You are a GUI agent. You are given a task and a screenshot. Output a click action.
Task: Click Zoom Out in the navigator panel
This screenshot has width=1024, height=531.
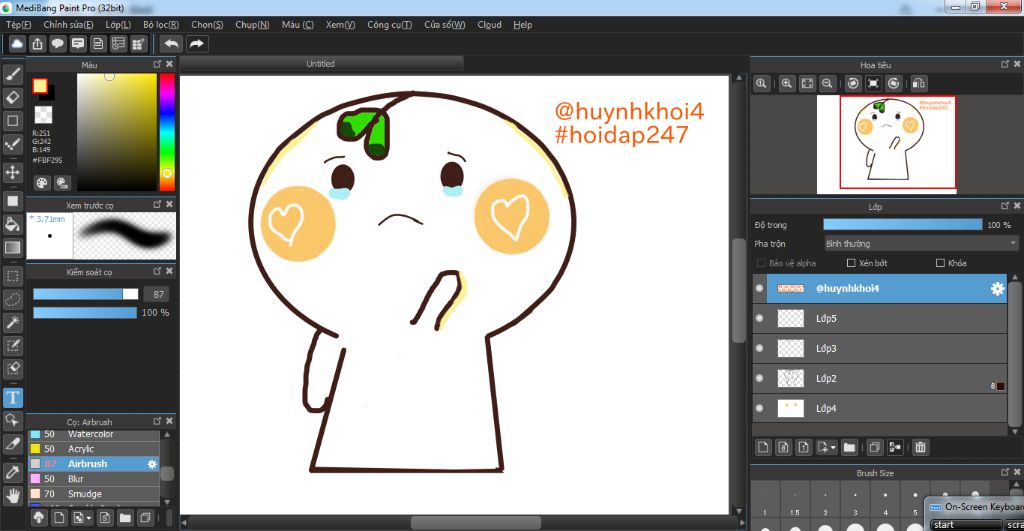click(827, 84)
